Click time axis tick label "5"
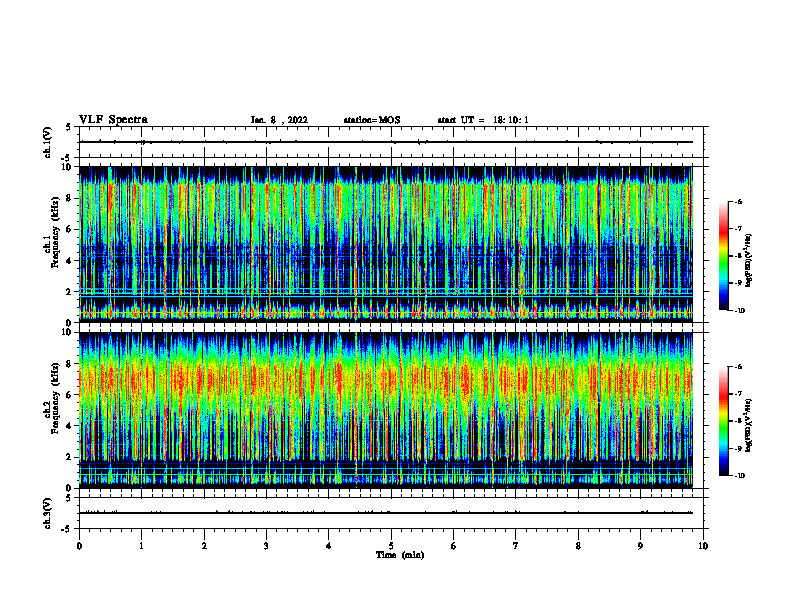This screenshot has width=792, height=612. 391,546
